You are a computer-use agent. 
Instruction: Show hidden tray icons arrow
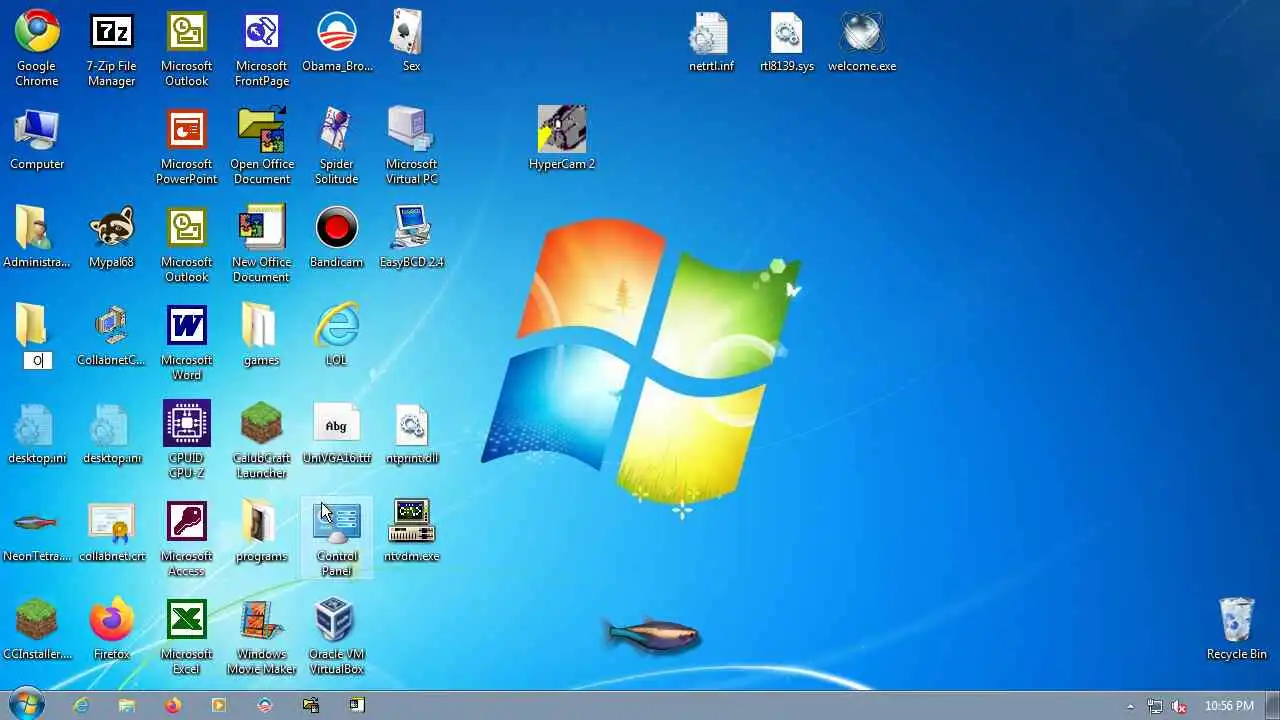(x=1131, y=706)
